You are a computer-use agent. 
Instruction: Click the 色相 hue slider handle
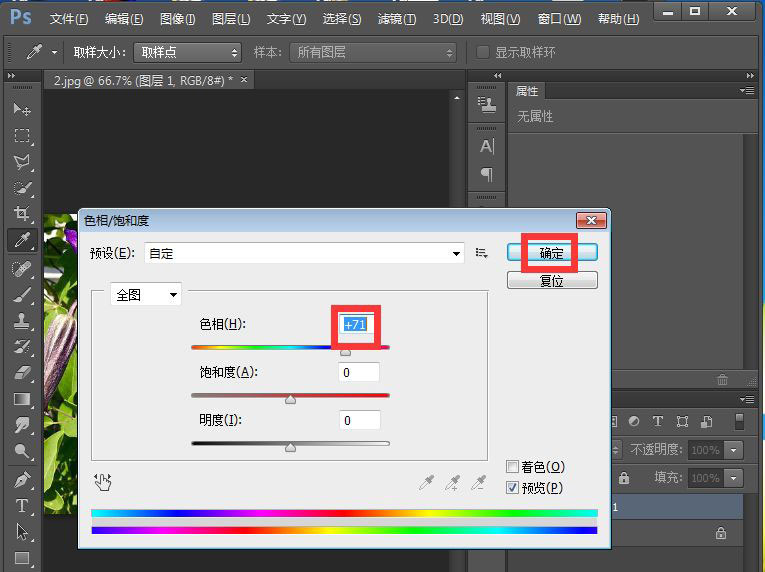tap(345, 352)
